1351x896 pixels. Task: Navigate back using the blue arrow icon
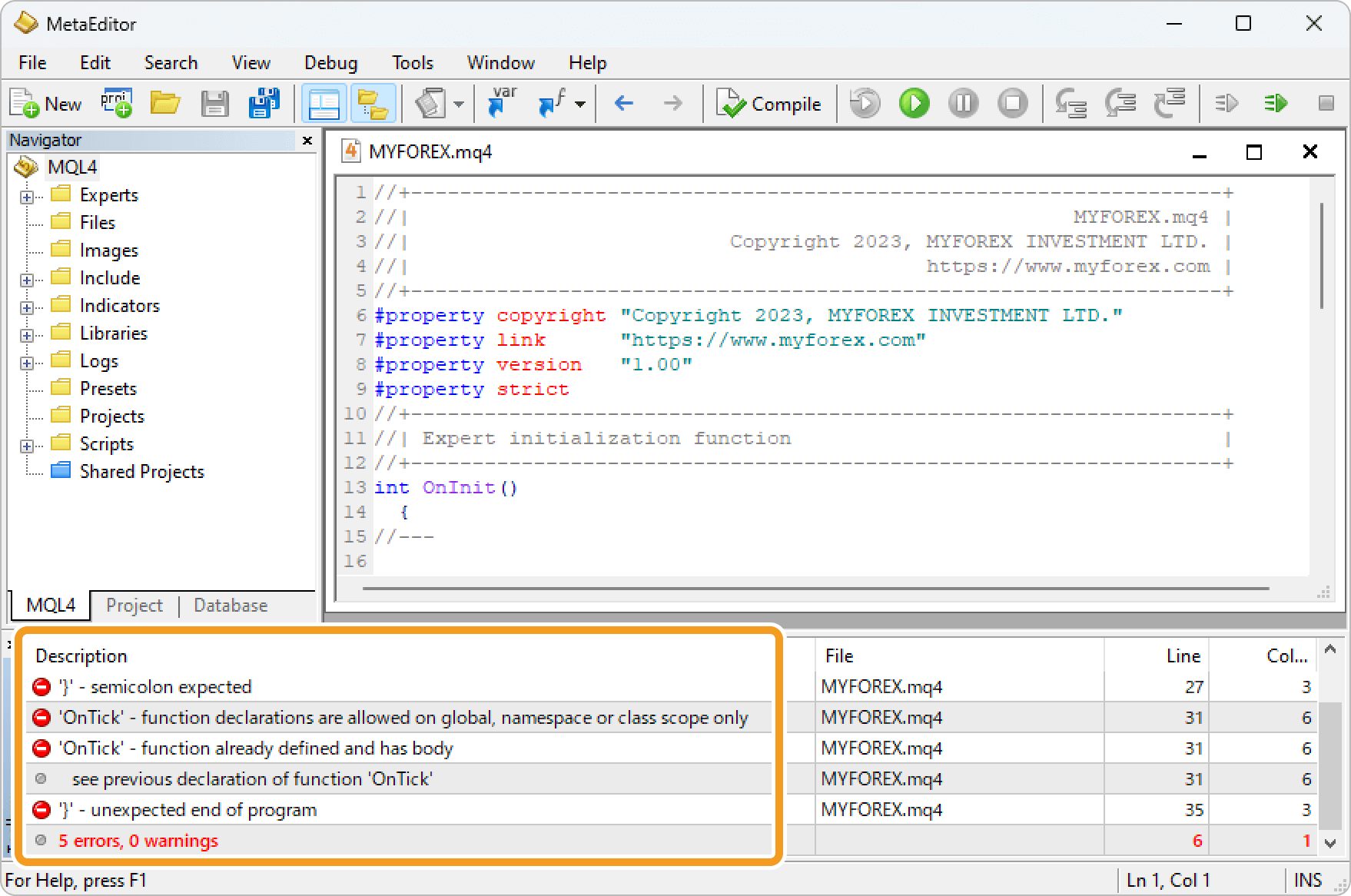click(x=623, y=103)
